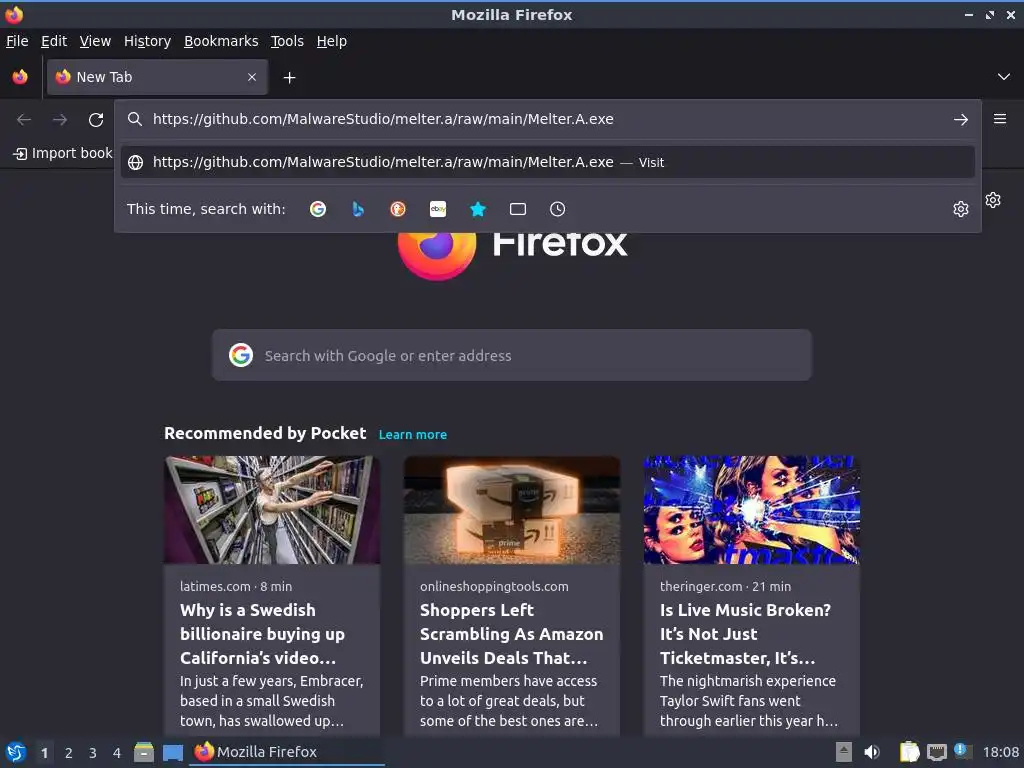Open the clipboard manager tray icon
The width and height of the screenshot is (1024, 768).
tap(909, 752)
